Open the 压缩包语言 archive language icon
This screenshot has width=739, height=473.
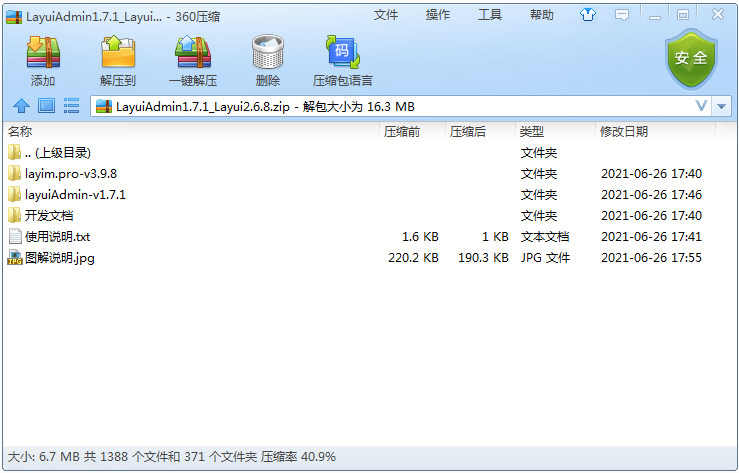coord(343,52)
